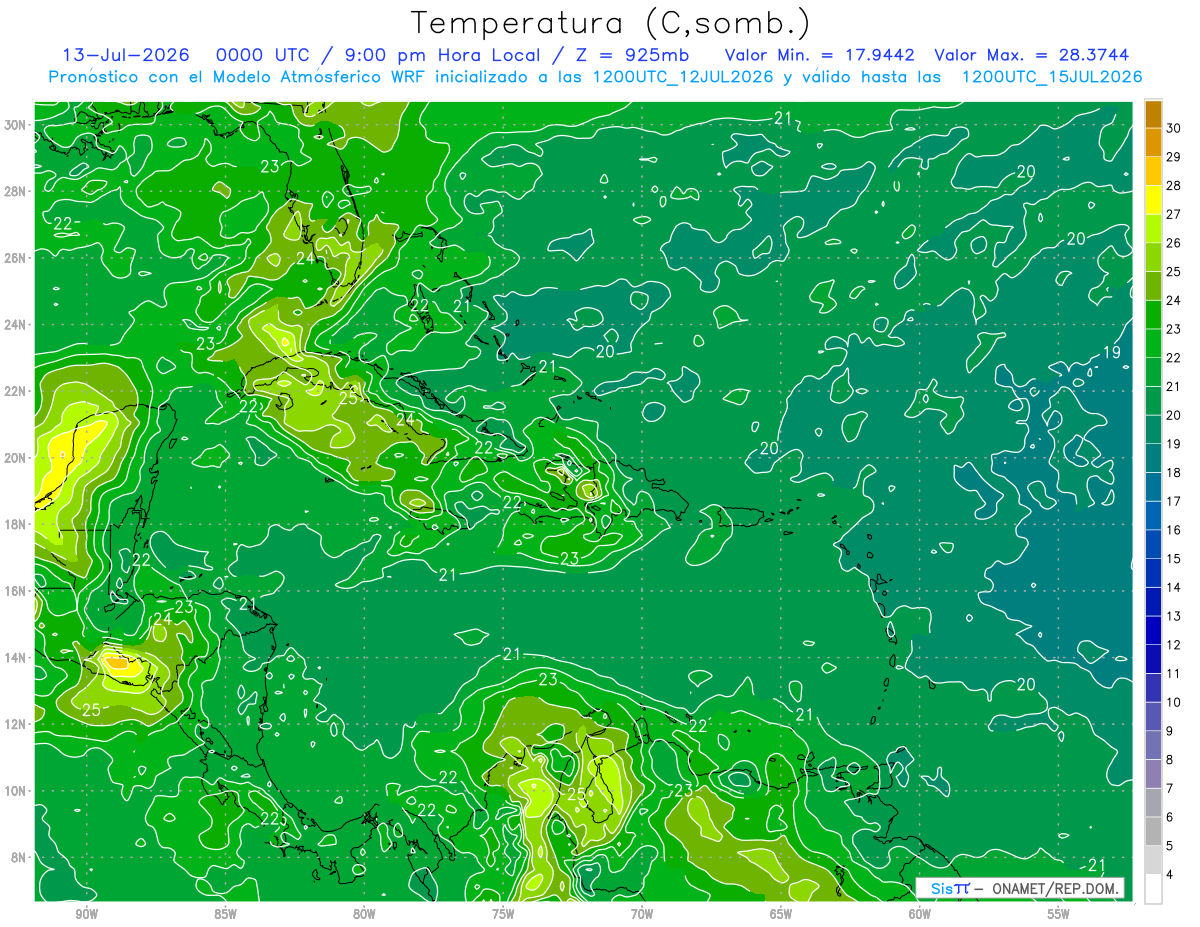Pick the yellow legend swatch between 27 and 28
Screen dimensions: 1200x927
1153,199
